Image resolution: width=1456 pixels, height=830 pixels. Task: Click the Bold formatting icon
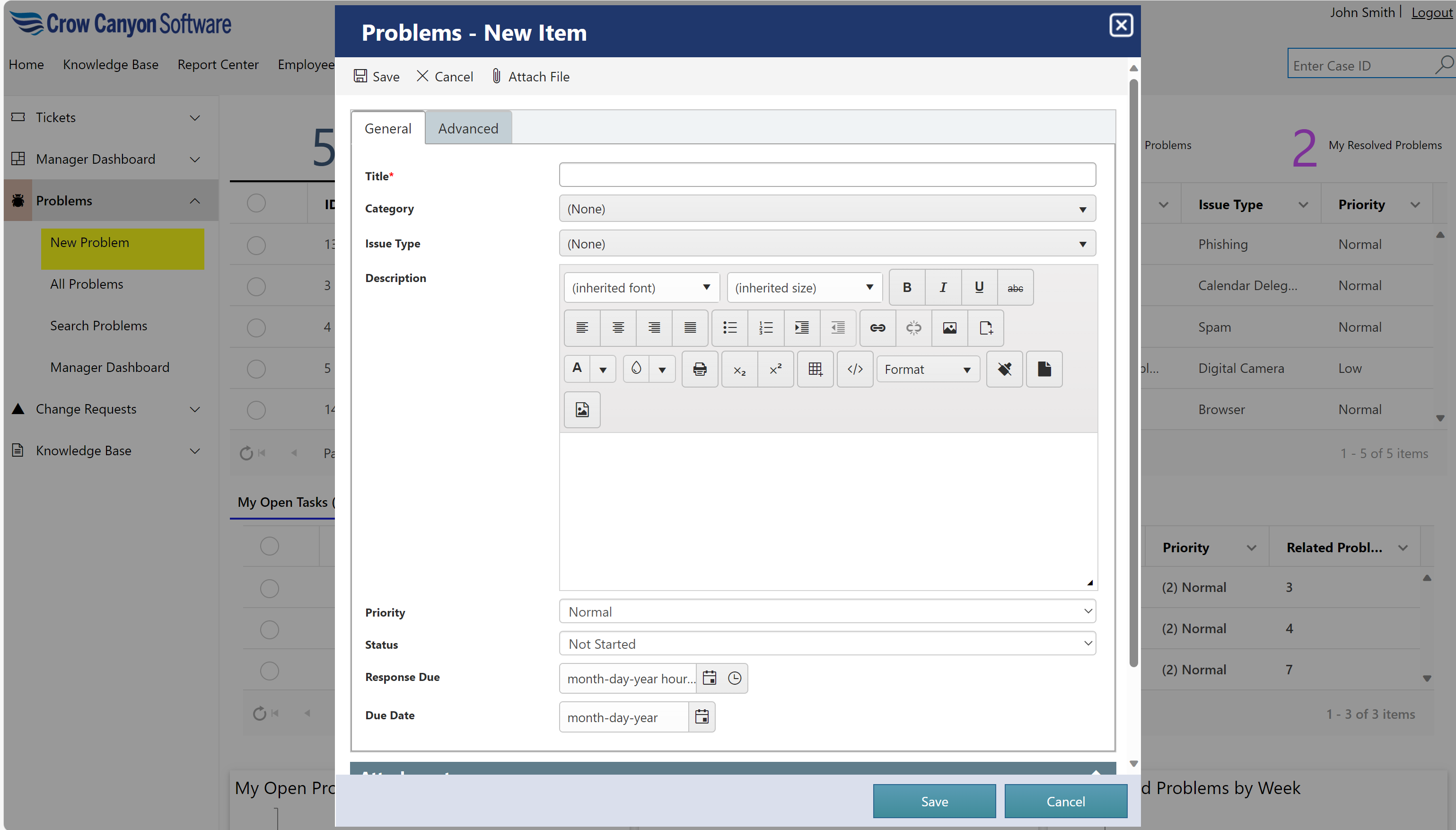(x=907, y=287)
